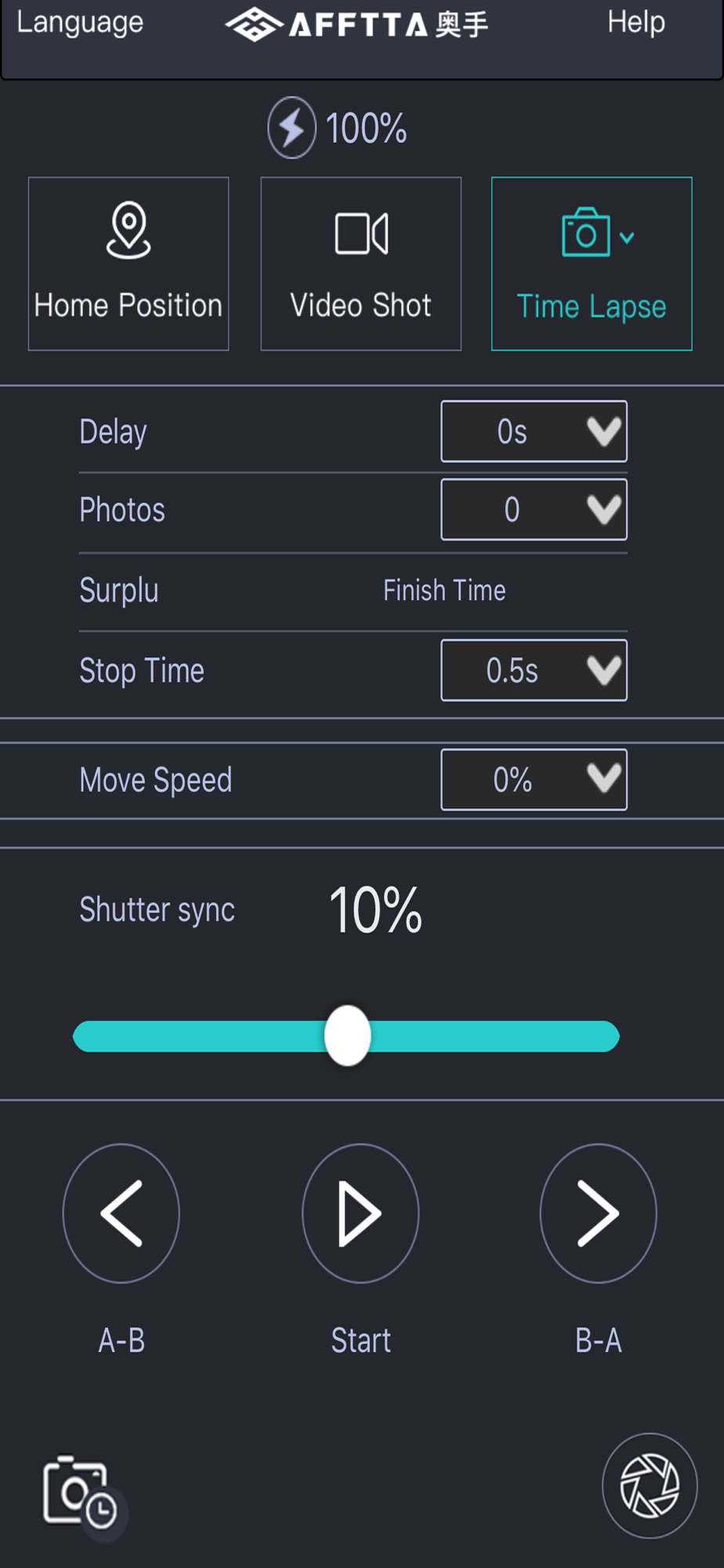The height and width of the screenshot is (1568, 724).
Task: Open the Delay 0s dropdown
Action: coord(534,431)
